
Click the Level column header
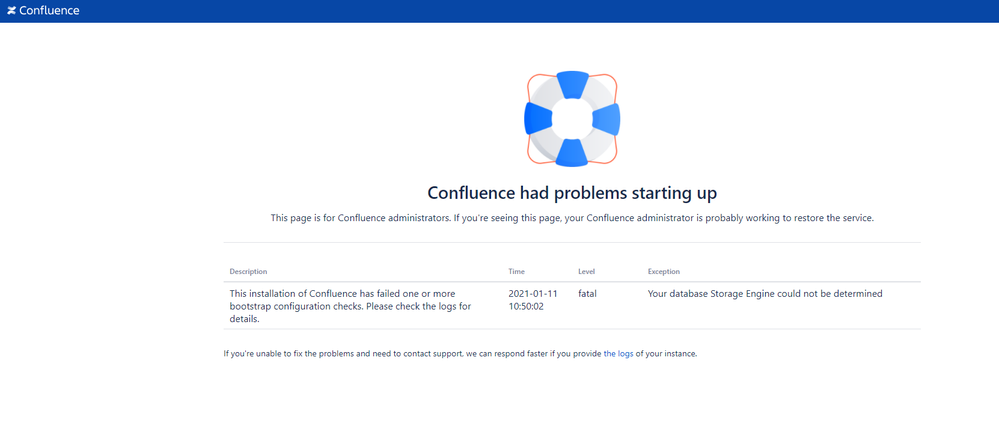click(586, 271)
